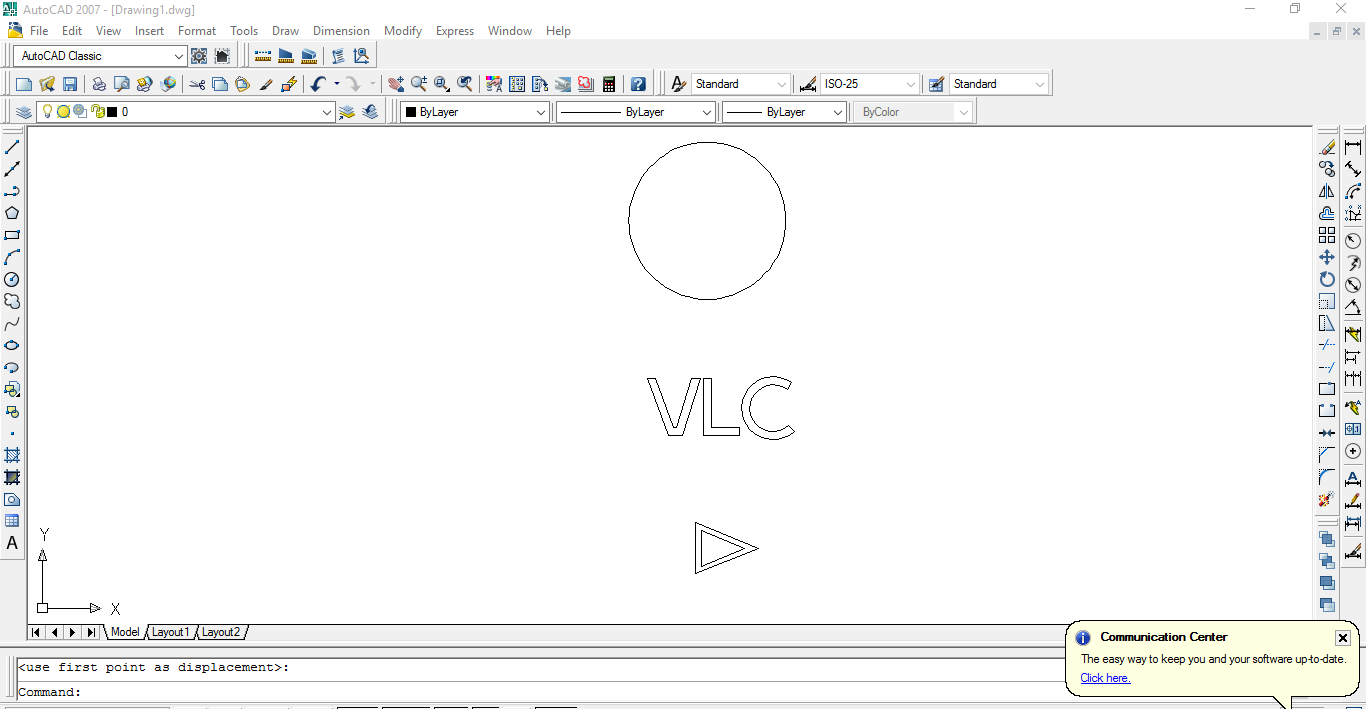Open the AutoCAD Classic workspace dropdown

[x=179, y=56]
